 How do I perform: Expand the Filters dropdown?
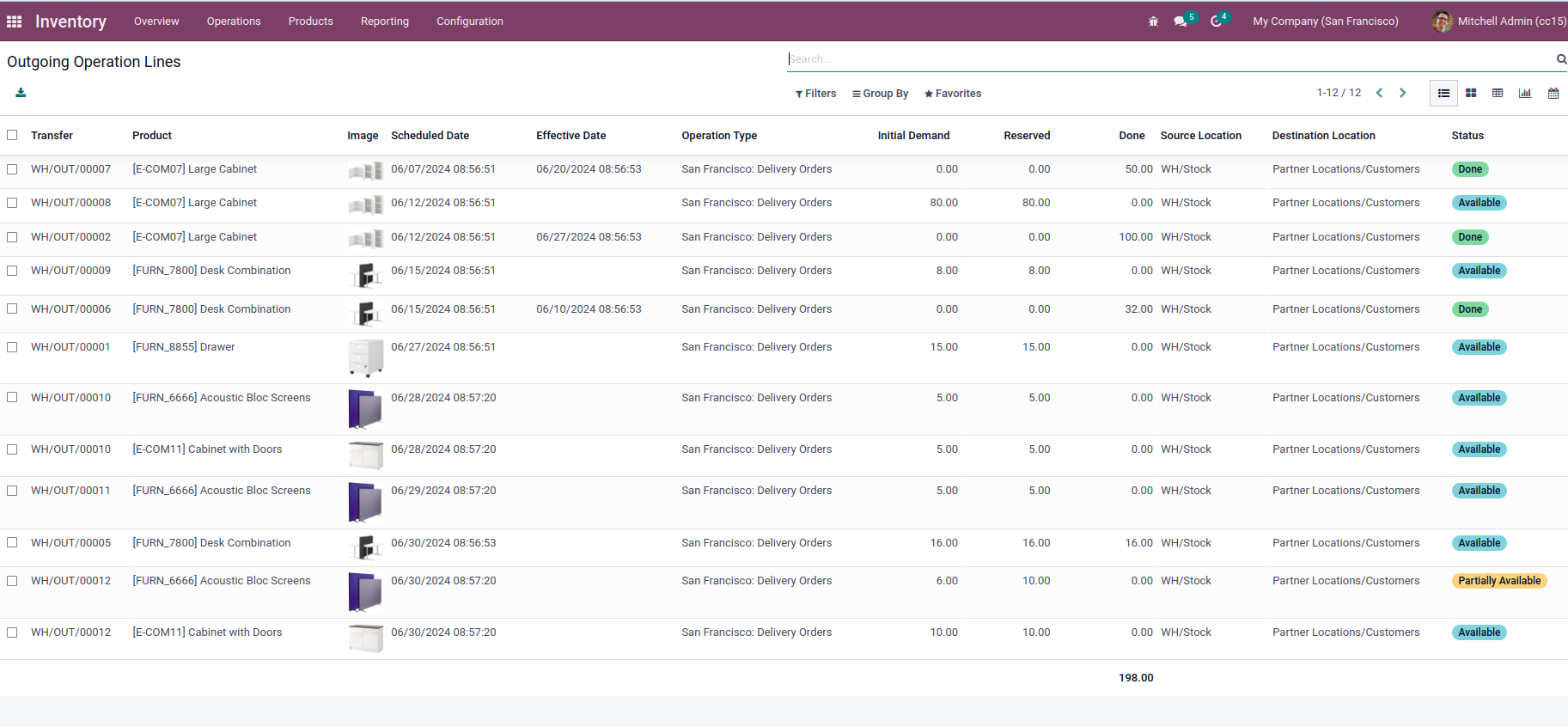[815, 94]
